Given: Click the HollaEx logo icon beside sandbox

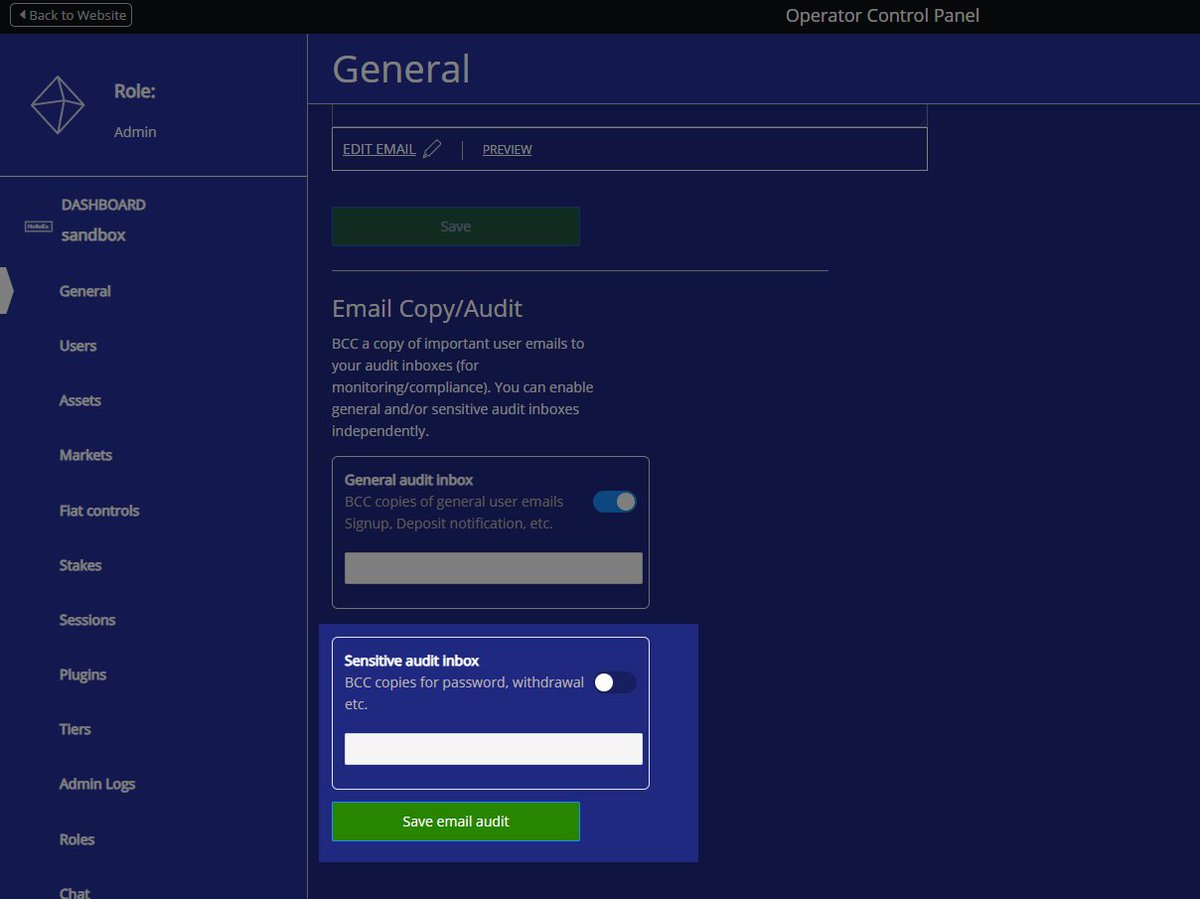Looking at the screenshot, I should pos(38,227).
